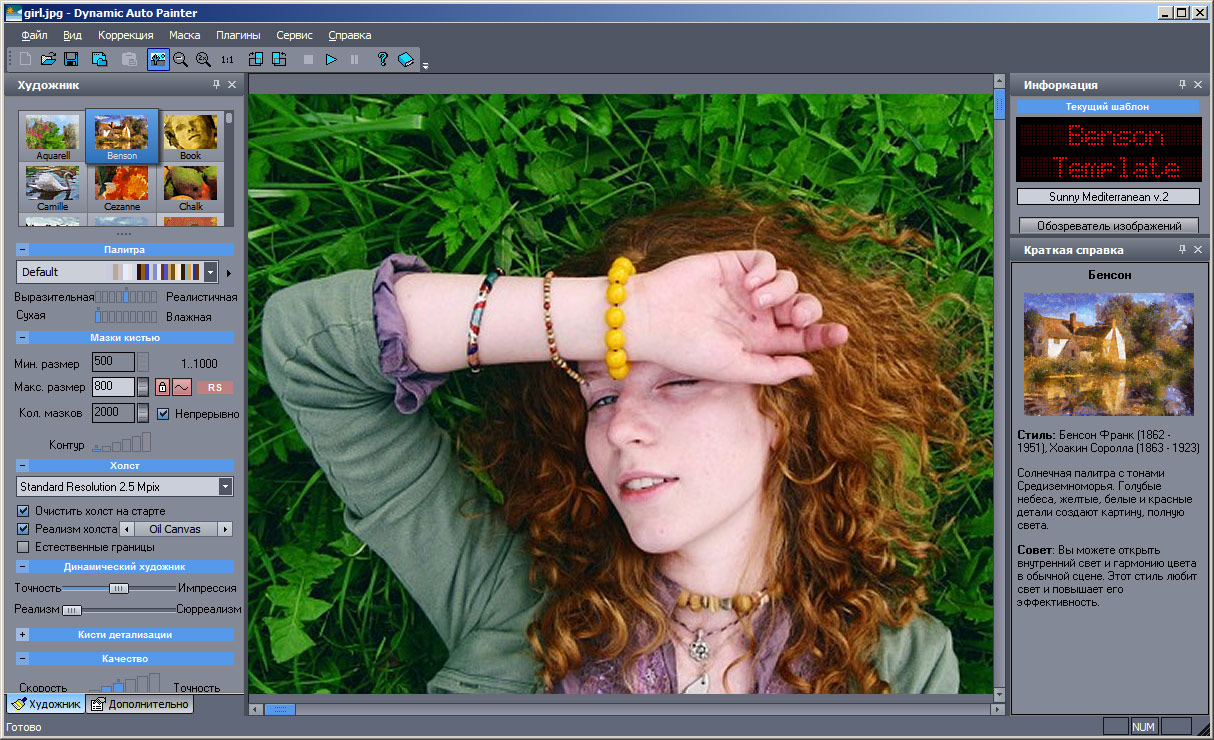The image size is (1214, 740).
Task: Uncheck Очистить холст на старте
Action: tap(24, 511)
